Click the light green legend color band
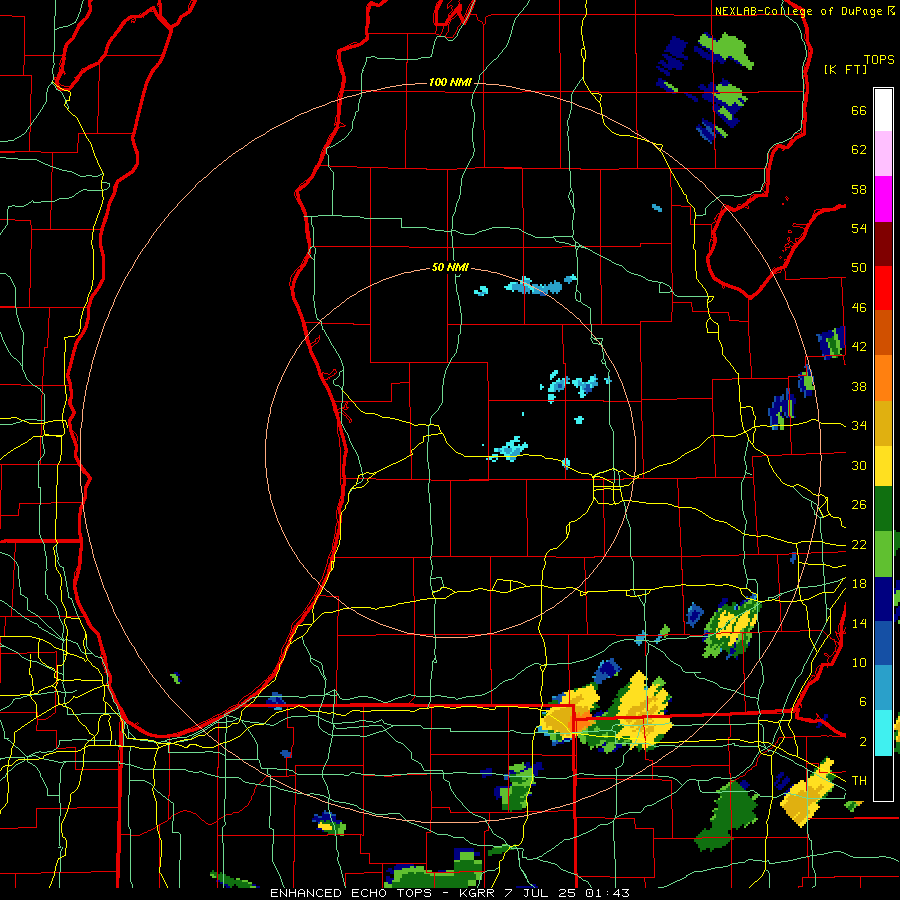 coord(883,554)
